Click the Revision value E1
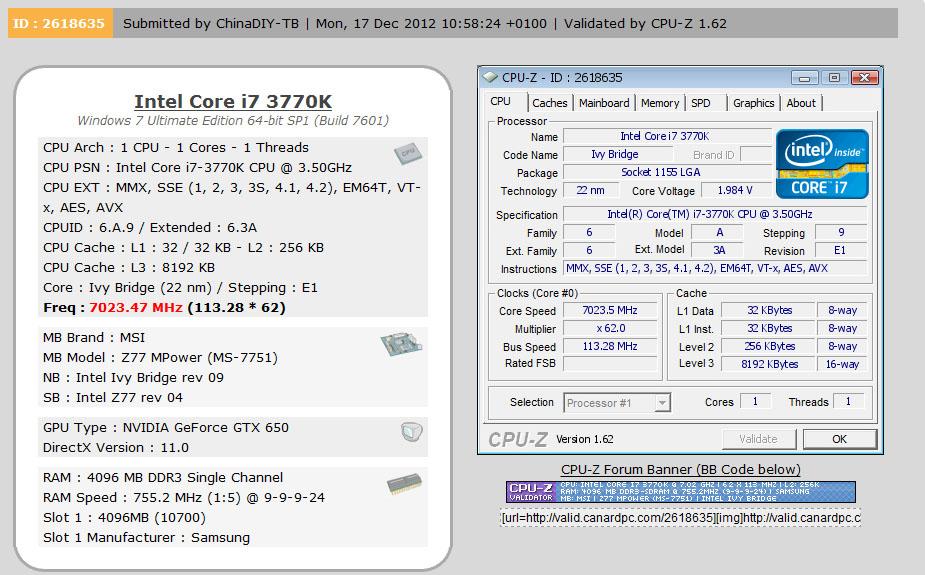The width and height of the screenshot is (925, 575). (x=841, y=250)
